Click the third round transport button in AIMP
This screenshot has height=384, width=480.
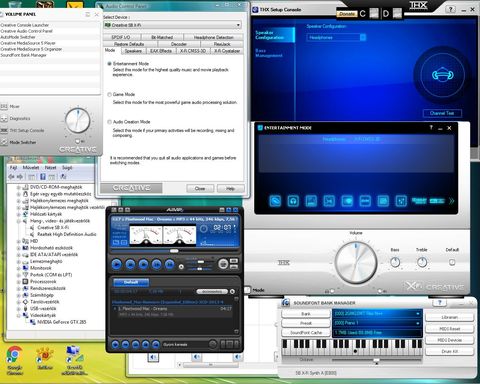143,264
